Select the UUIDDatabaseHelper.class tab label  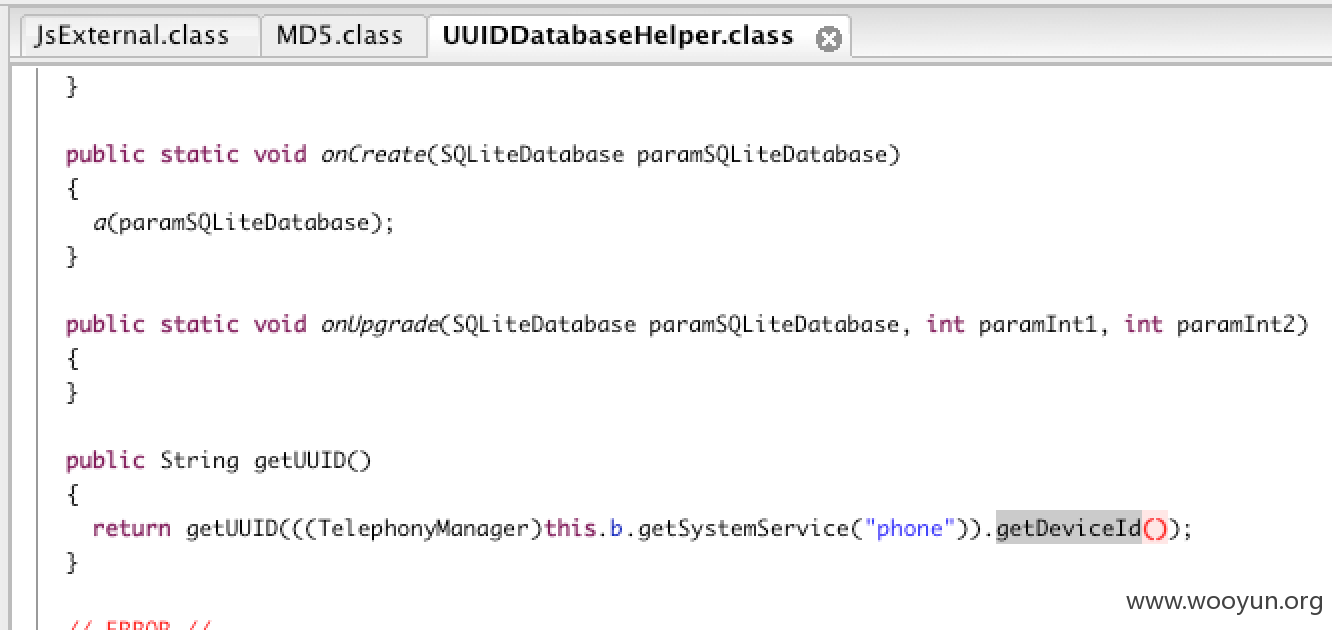coord(617,36)
